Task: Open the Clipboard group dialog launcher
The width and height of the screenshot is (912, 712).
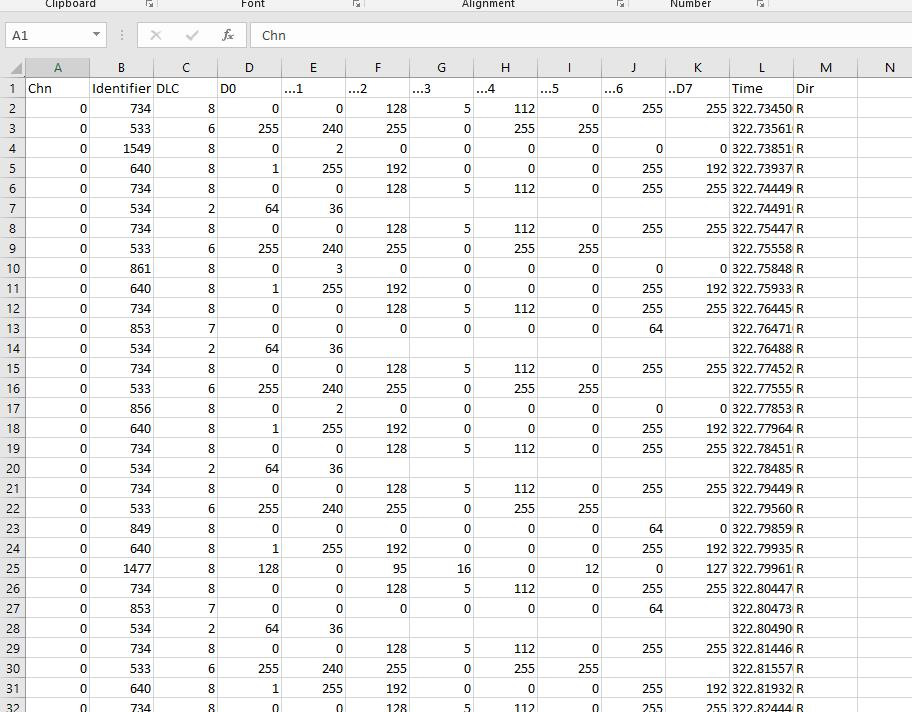Action: [149, 3]
